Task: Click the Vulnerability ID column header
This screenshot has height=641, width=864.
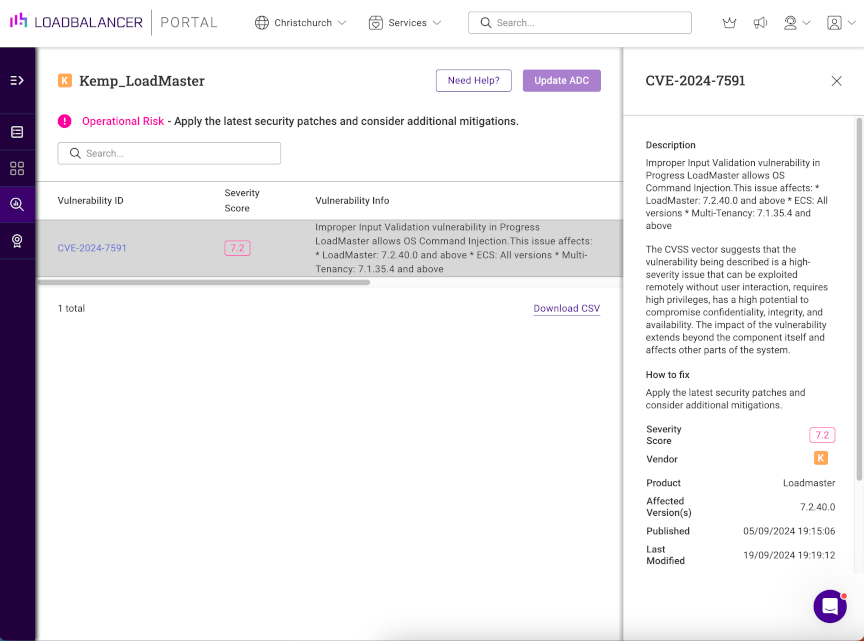Action: click(x=90, y=201)
